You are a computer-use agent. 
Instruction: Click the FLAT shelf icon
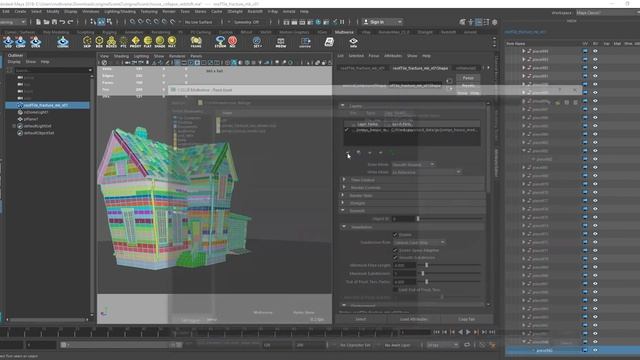pyautogui.click(x=148, y=42)
